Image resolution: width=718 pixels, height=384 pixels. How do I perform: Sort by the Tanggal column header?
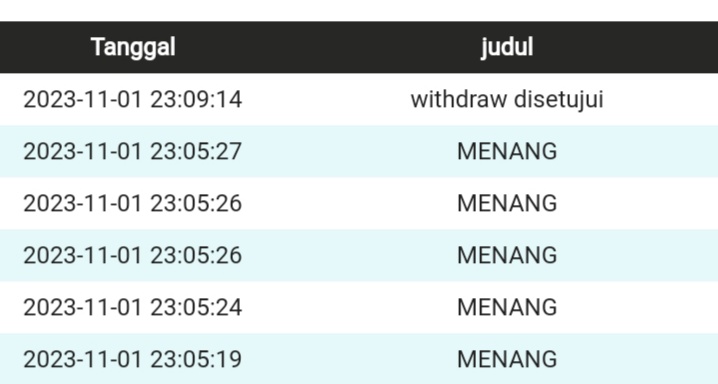(x=133, y=48)
